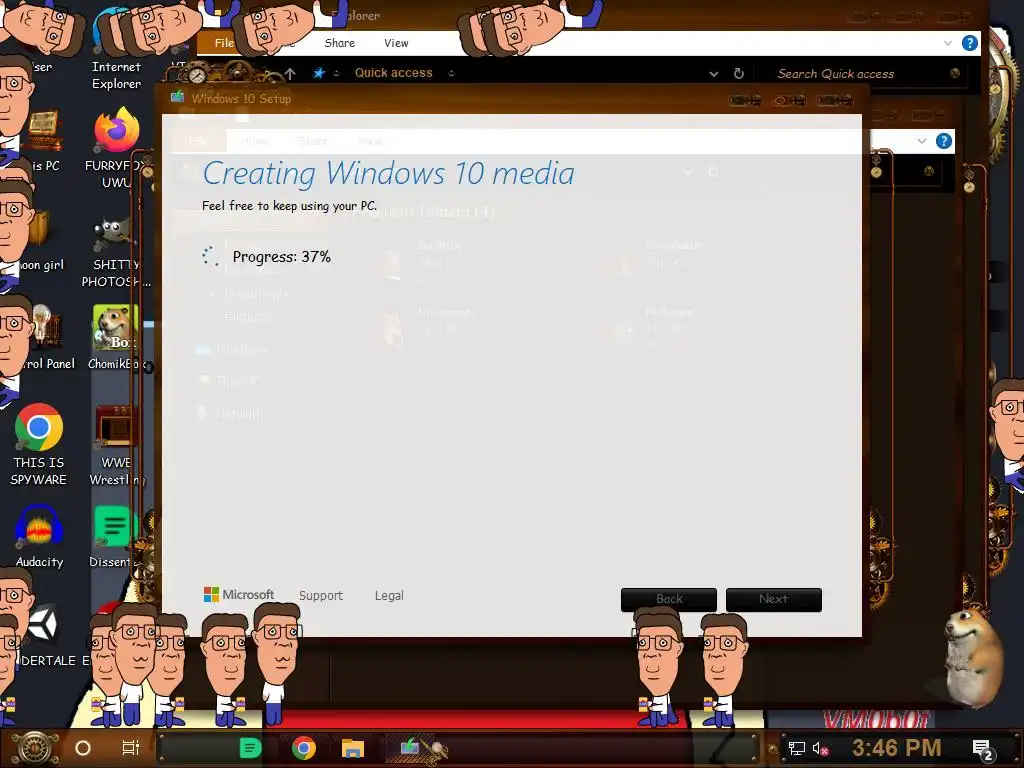Viewport: 1024px width, 768px height.
Task: Click the Quick access address path
Action: coord(393,73)
